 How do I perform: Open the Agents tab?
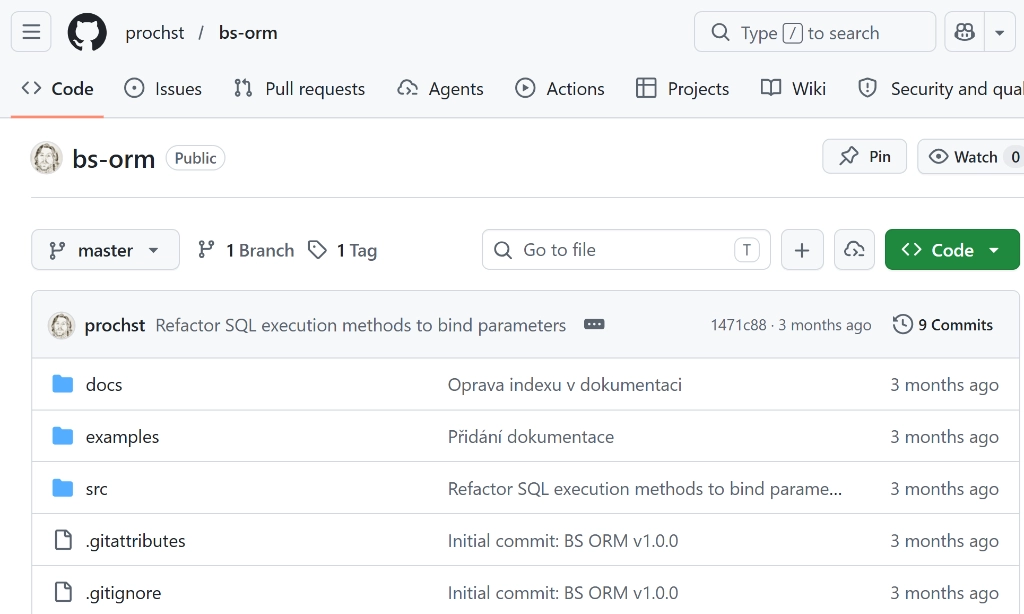point(441,88)
